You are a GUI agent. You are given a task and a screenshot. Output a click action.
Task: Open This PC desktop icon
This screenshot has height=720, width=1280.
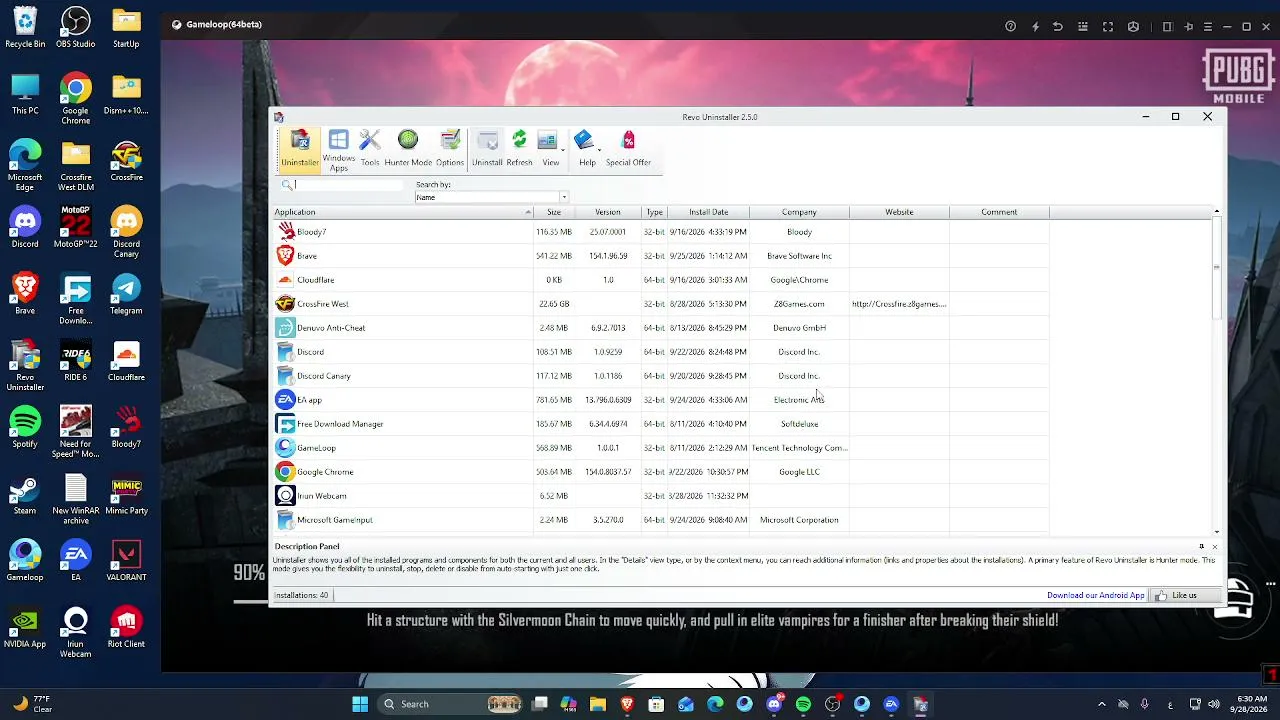click(x=25, y=95)
